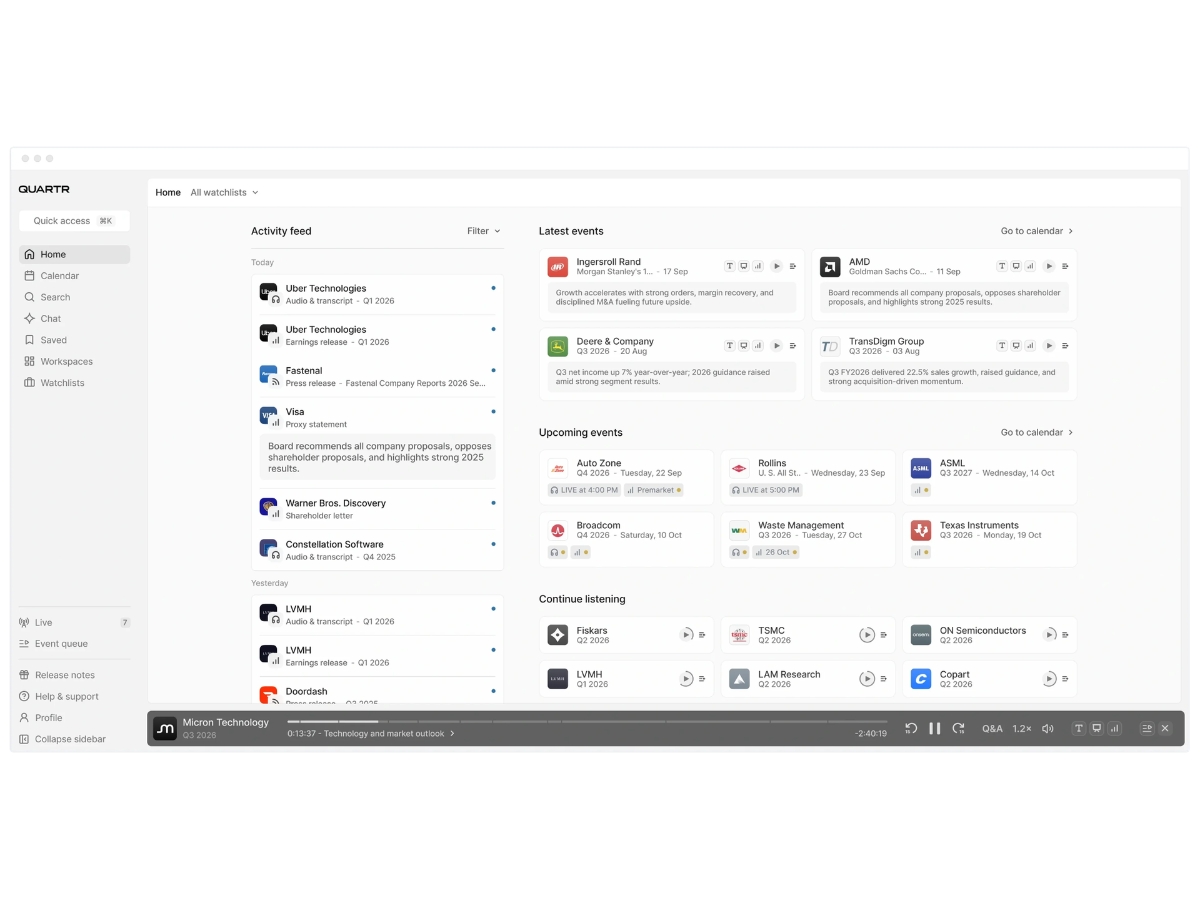The image size is (1200, 900).
Task: Open Release notes
Action: [74, 675]
